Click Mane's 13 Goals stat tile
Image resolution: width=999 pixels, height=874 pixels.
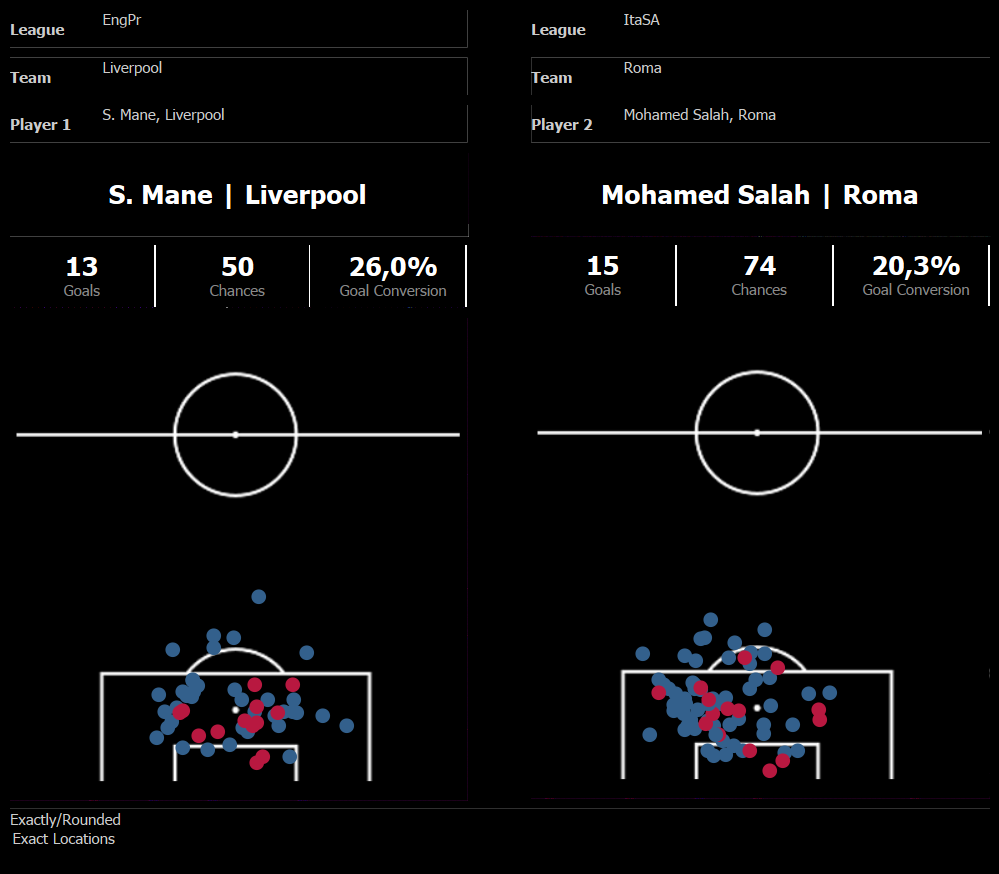pos(82,276)
